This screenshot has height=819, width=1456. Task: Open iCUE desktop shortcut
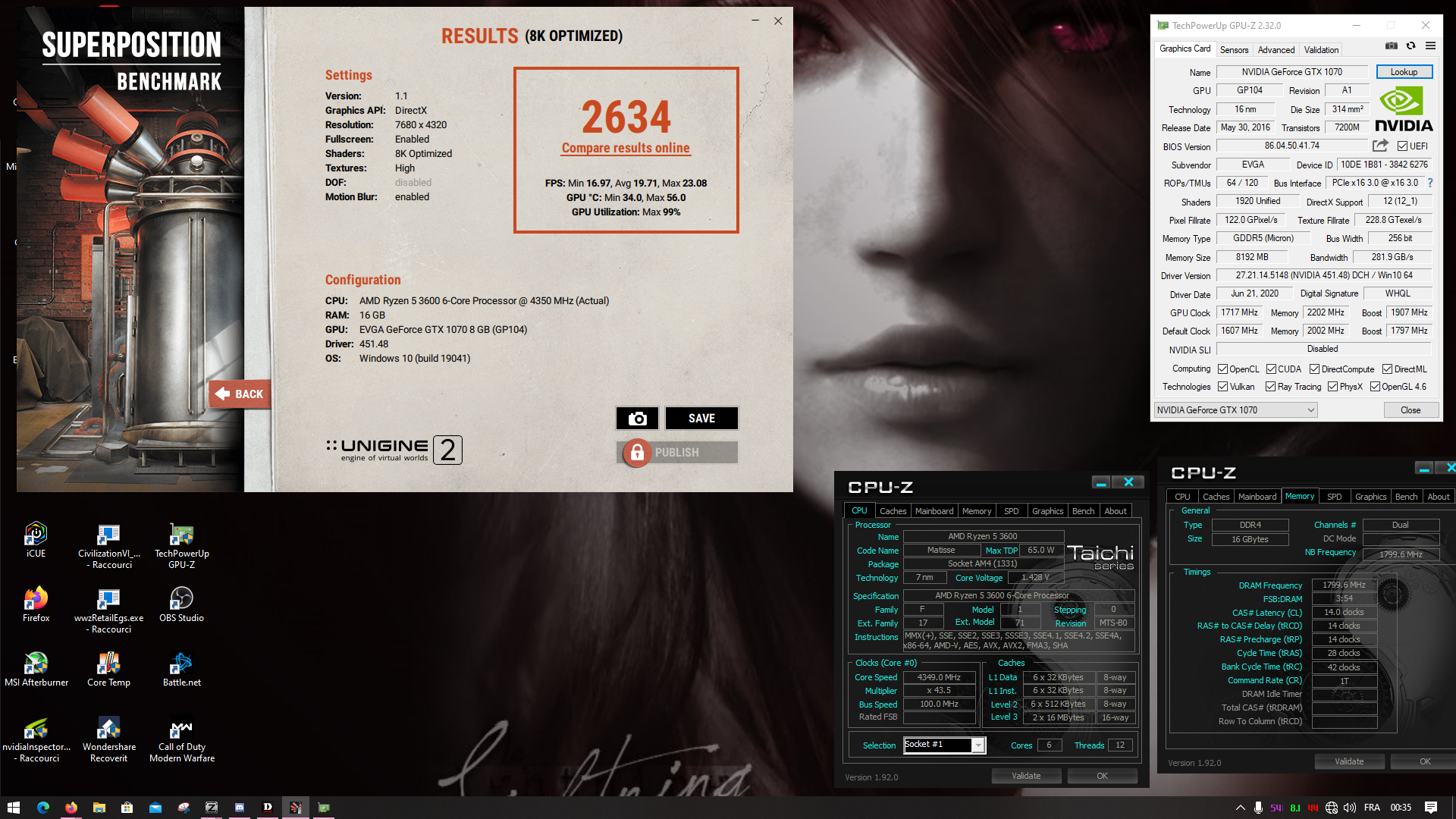(36, 541)
